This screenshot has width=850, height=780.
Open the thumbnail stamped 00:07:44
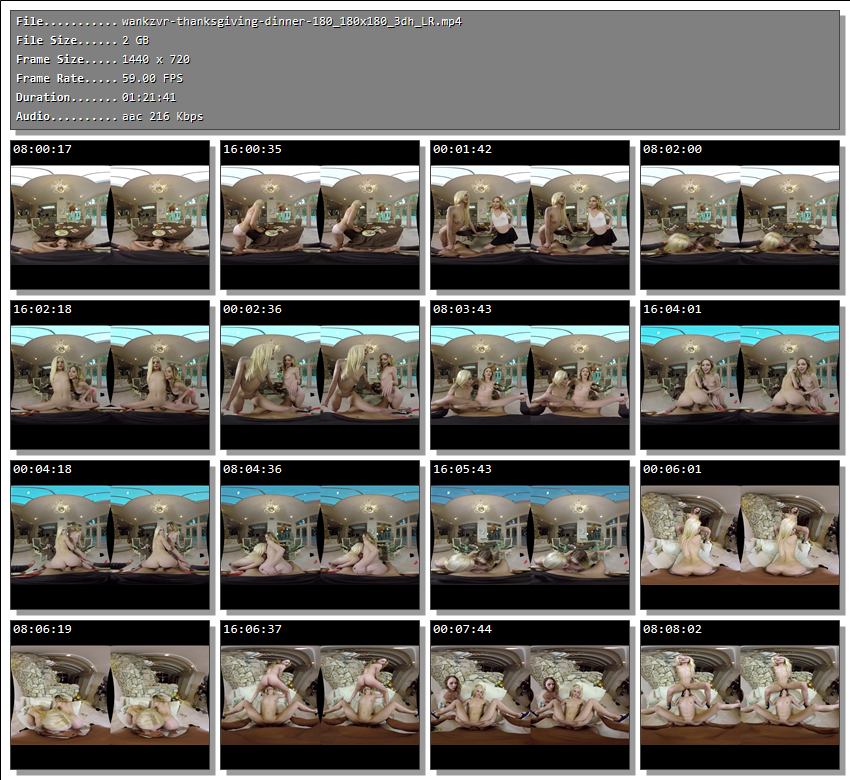[x=530, y=694]
